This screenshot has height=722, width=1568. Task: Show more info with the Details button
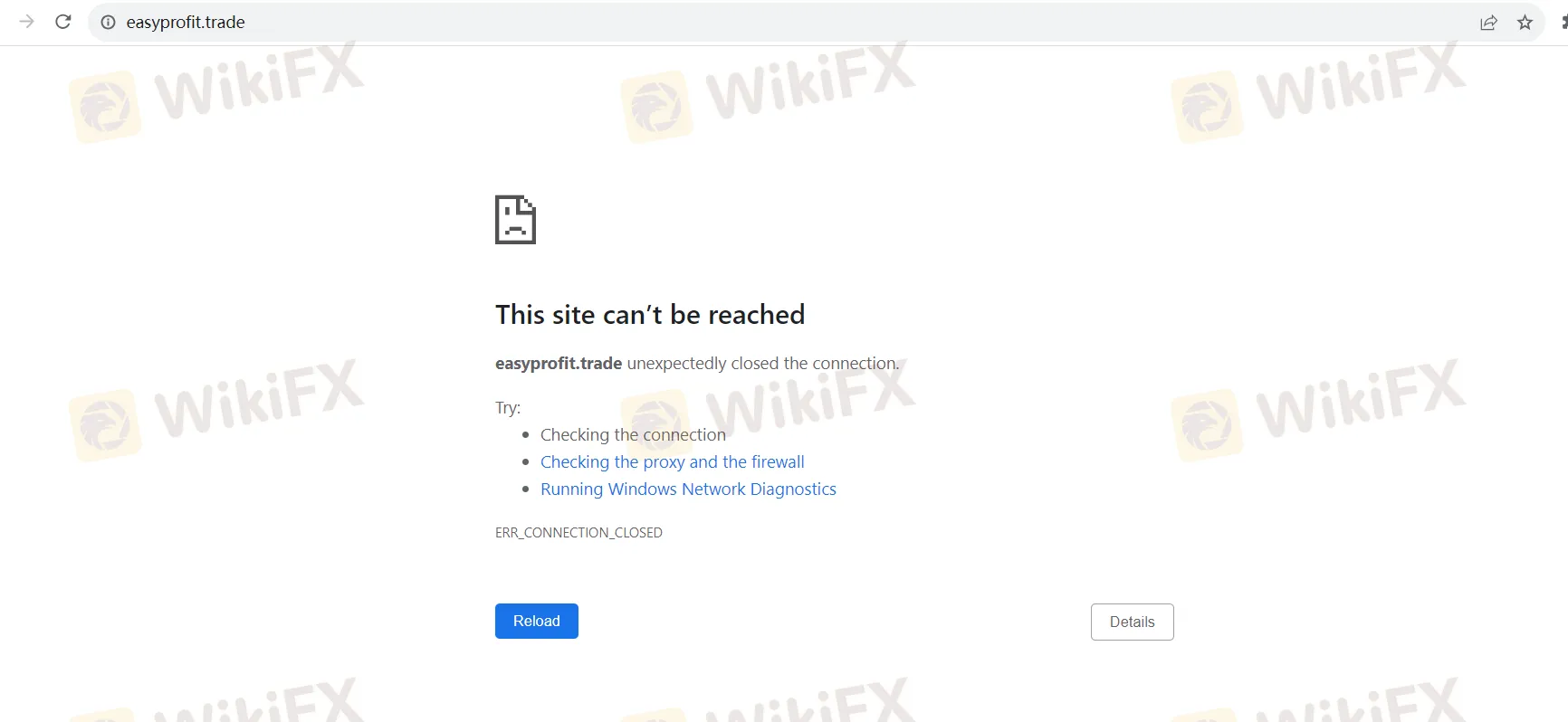point(1133,622)
